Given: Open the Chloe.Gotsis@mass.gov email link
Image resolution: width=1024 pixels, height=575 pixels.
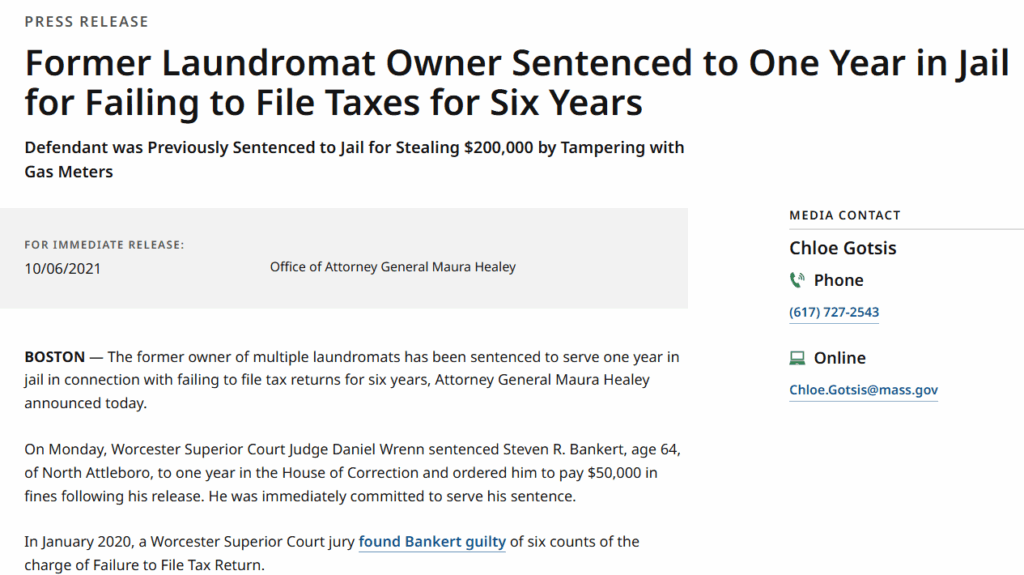Looking at the screenshot, I should point(863,390).
